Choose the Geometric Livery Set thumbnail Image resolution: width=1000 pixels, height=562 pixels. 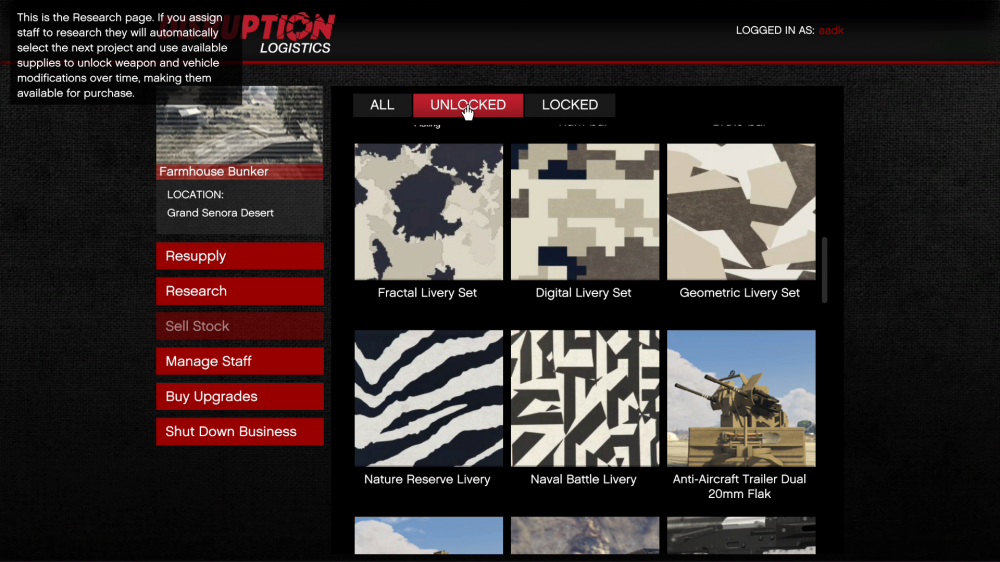point(741,212)
